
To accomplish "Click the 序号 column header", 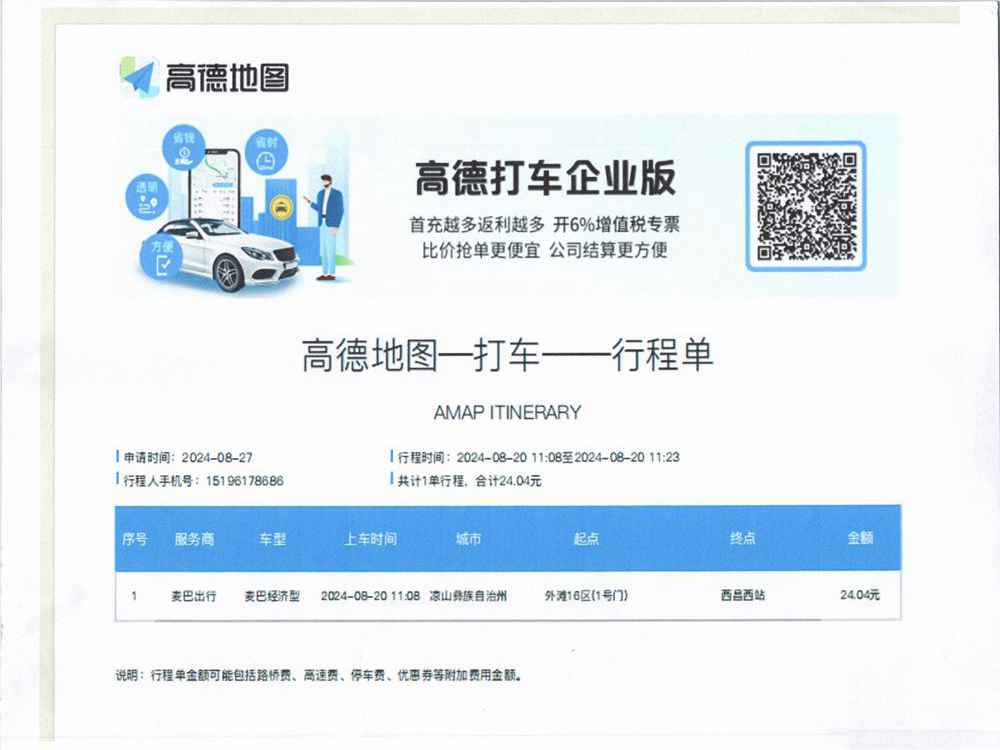I will 135,539.
